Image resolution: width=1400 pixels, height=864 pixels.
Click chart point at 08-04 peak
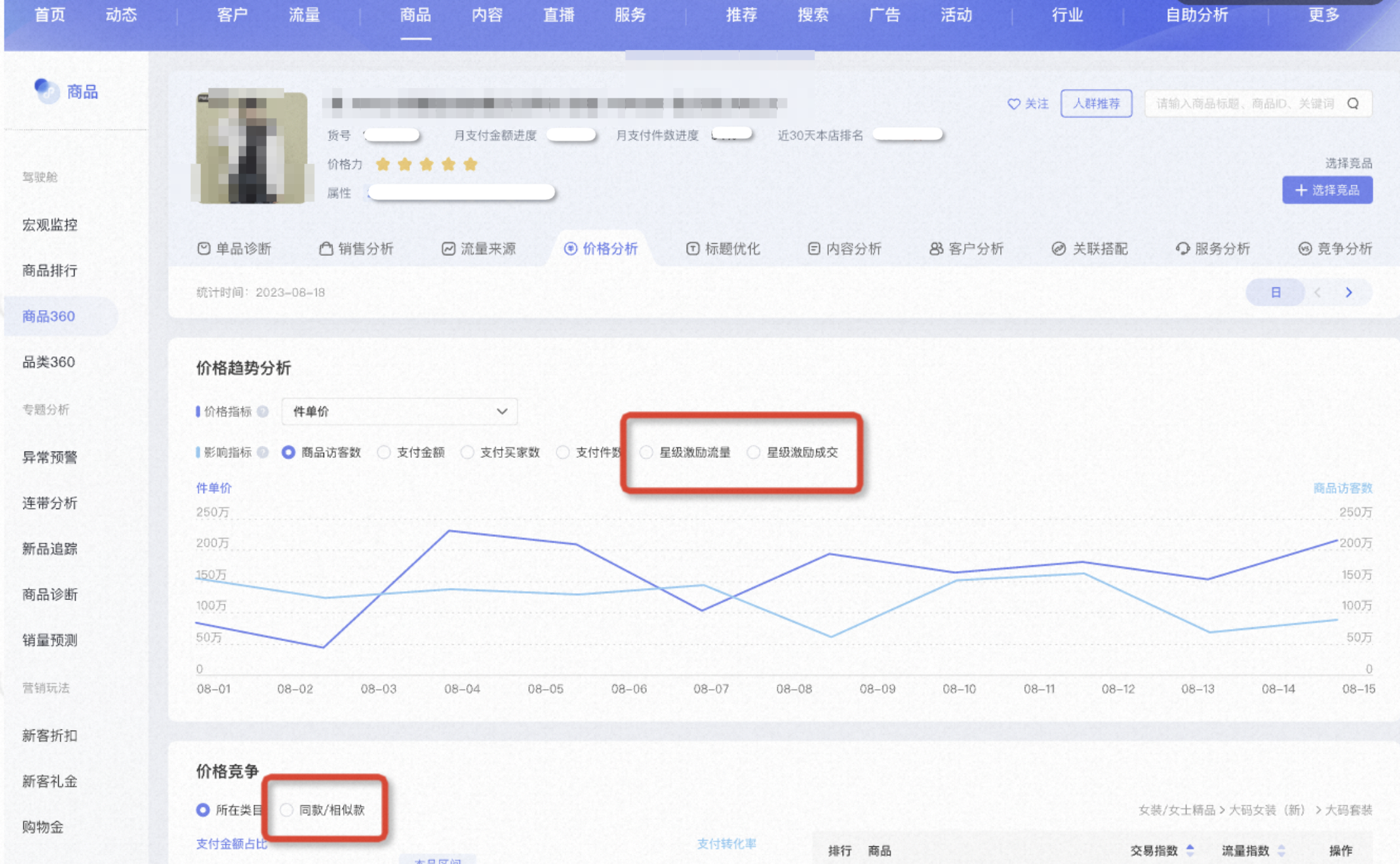449,531
